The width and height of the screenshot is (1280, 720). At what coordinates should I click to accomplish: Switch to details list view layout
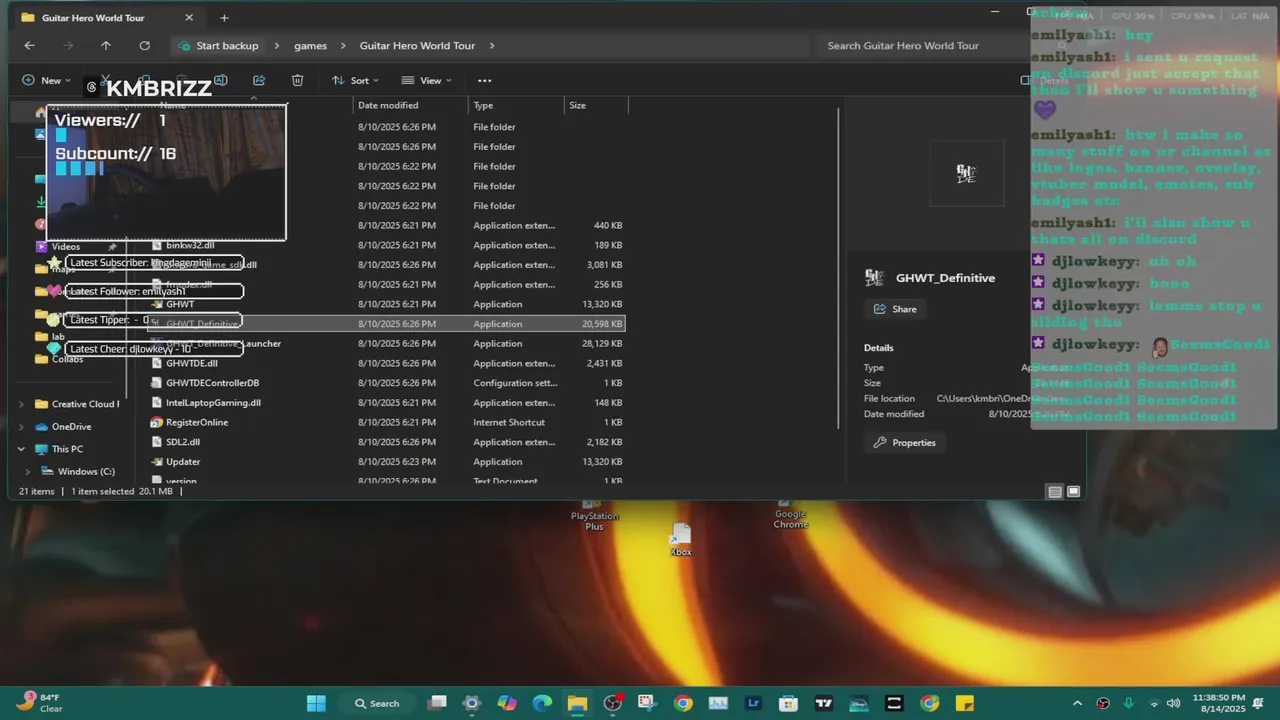point(1054,491)
